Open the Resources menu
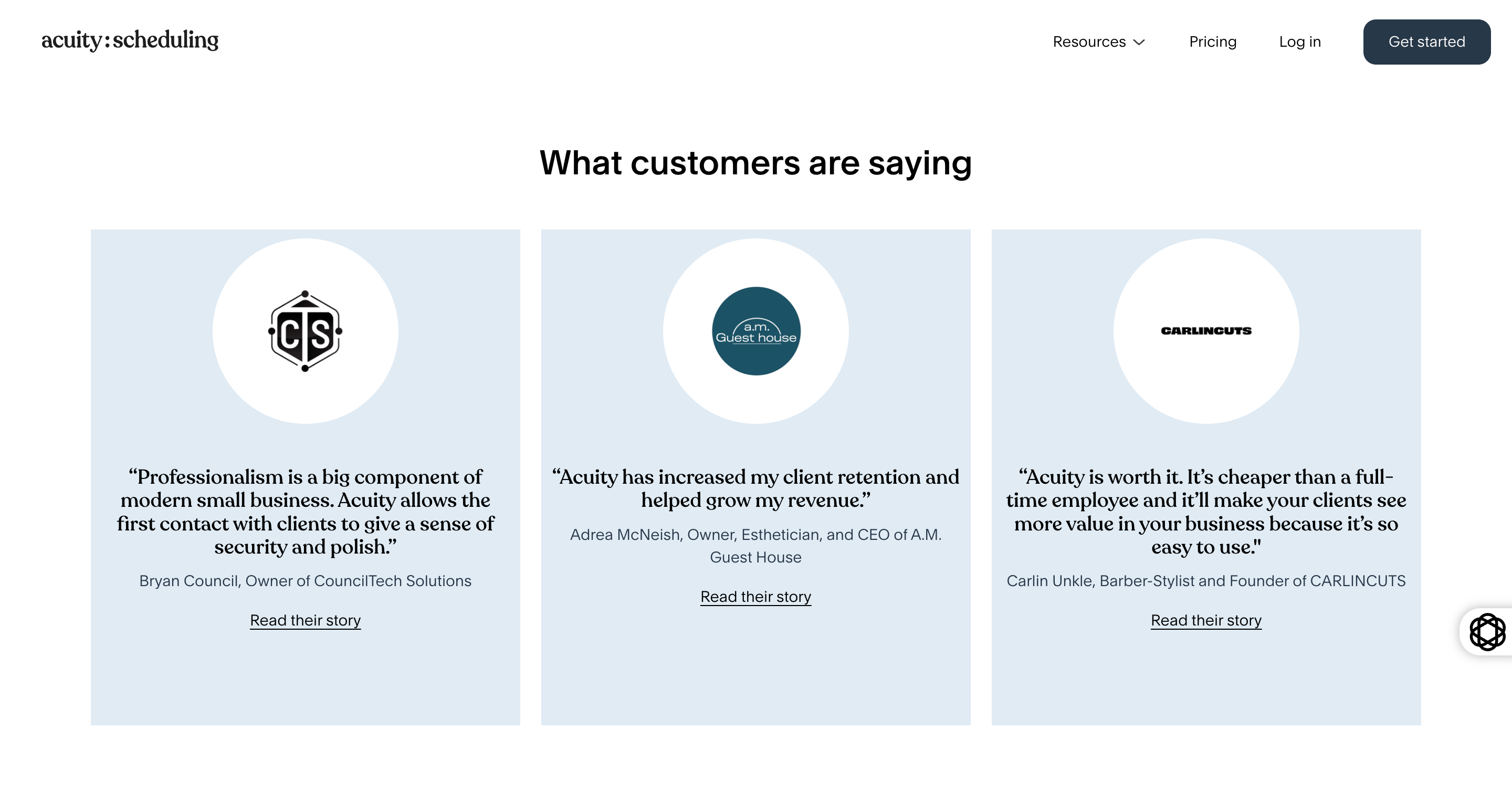This screenshot has width=1512, height=792. (x=1099, y=41)
